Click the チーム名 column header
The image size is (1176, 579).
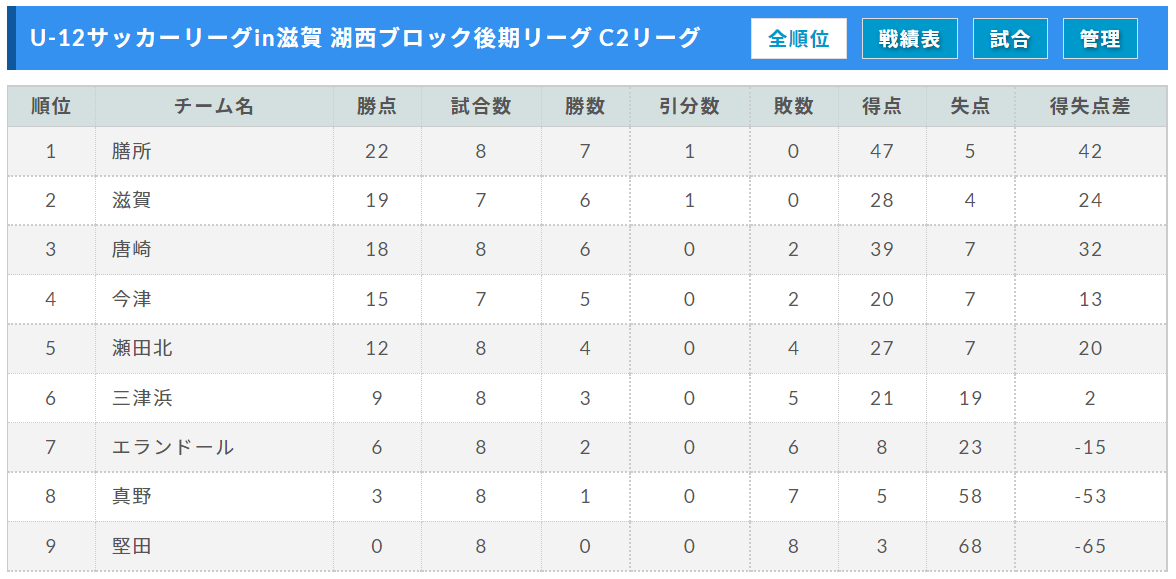tap(214, 106)
